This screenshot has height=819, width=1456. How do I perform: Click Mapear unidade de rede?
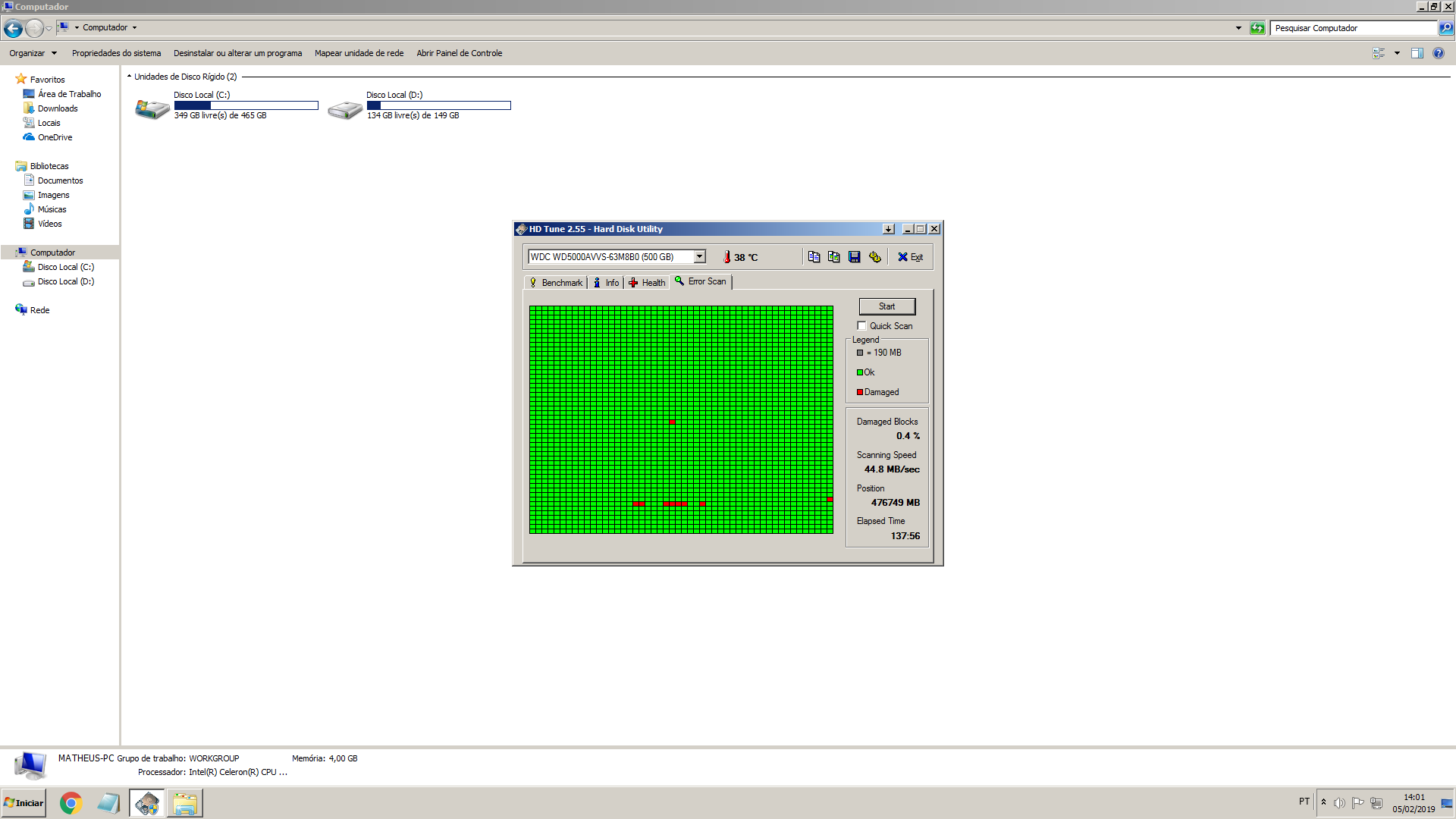(x=359, y=53)
